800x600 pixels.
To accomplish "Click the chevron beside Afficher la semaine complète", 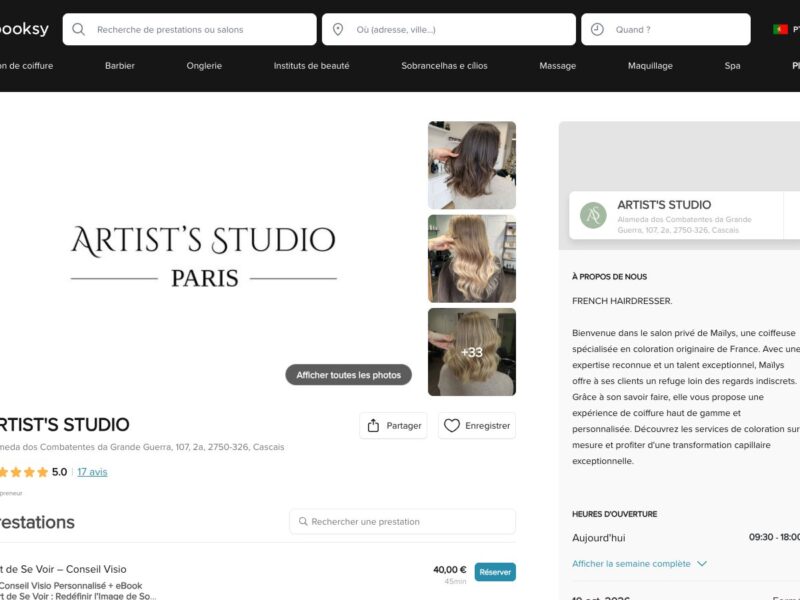I will pos(702,564).
